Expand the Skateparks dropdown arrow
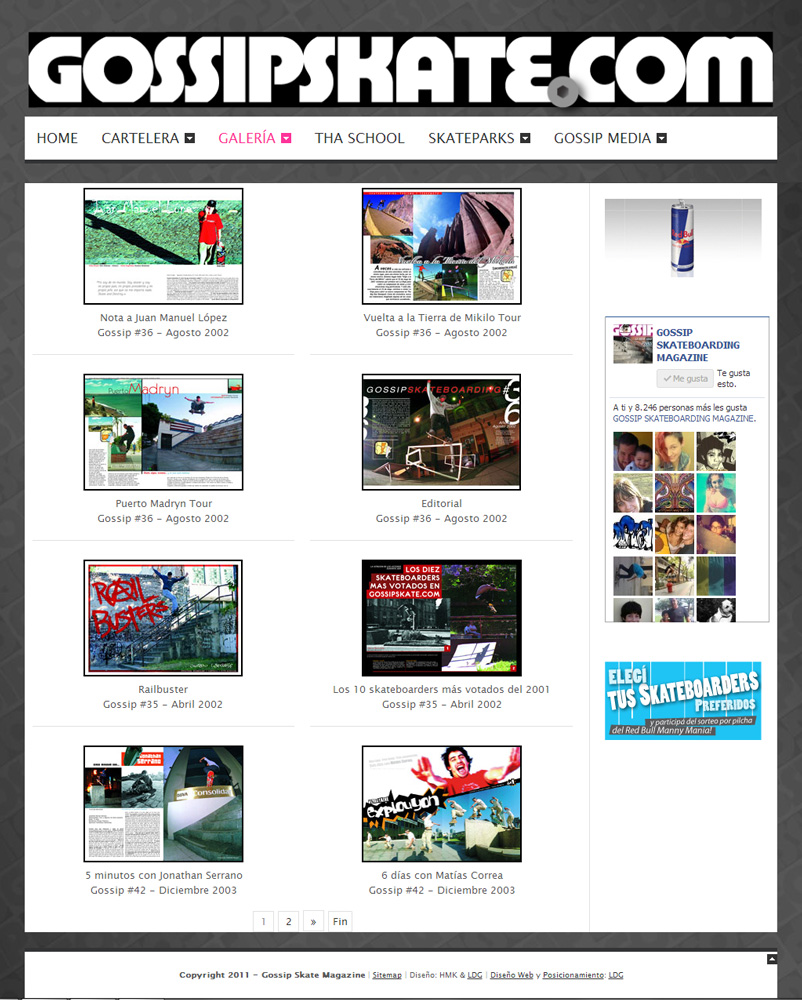The image size is (802, 1000). coord(525,139)
